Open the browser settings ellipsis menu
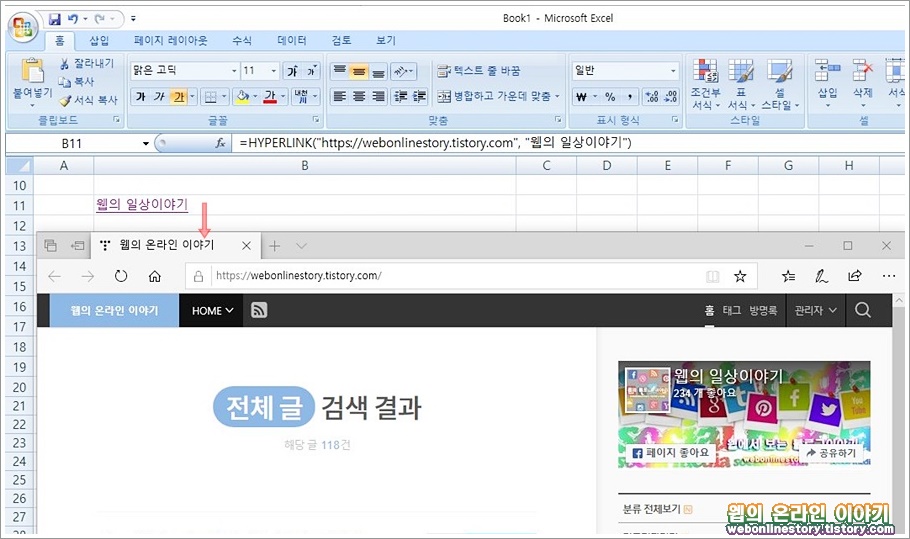Image resolution: width=910 pixels, height=539 pixels. (889, 276)
